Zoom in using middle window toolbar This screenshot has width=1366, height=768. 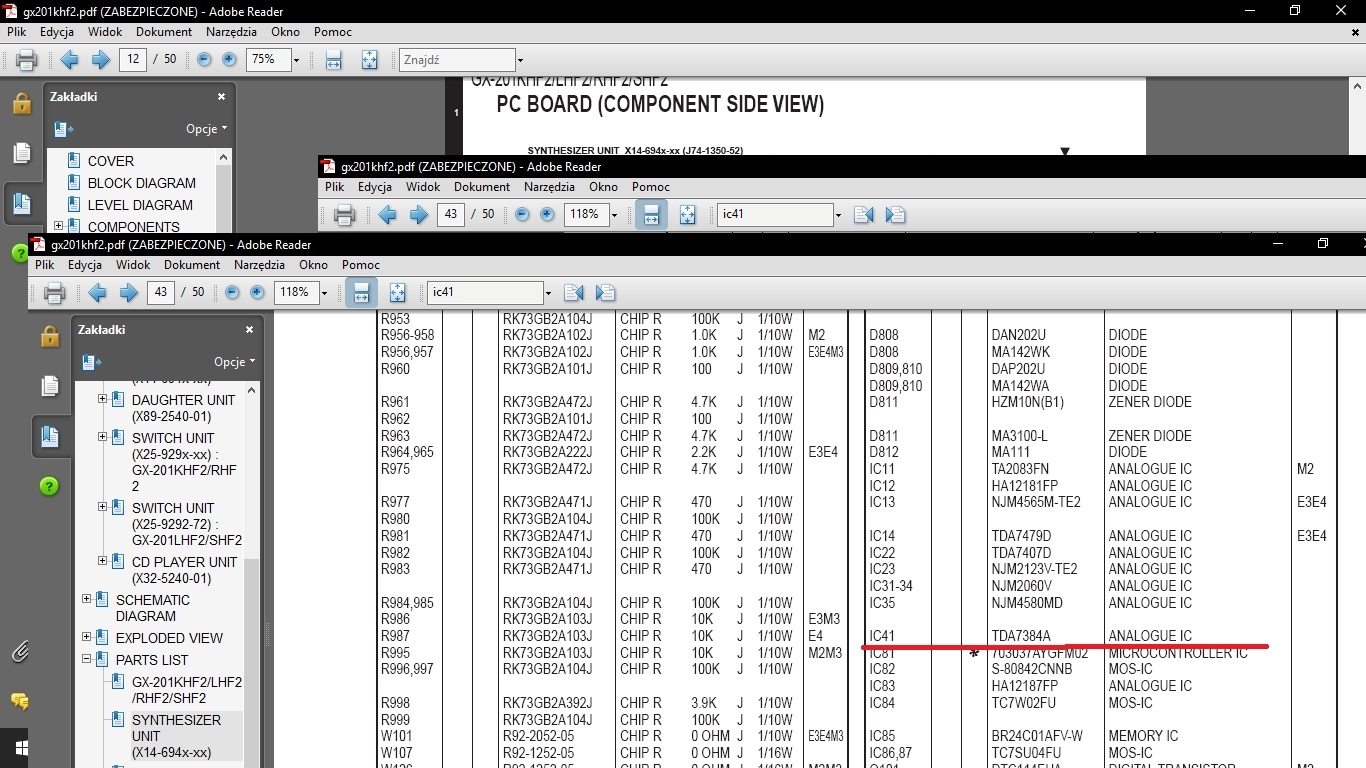[x=547, y=215]
